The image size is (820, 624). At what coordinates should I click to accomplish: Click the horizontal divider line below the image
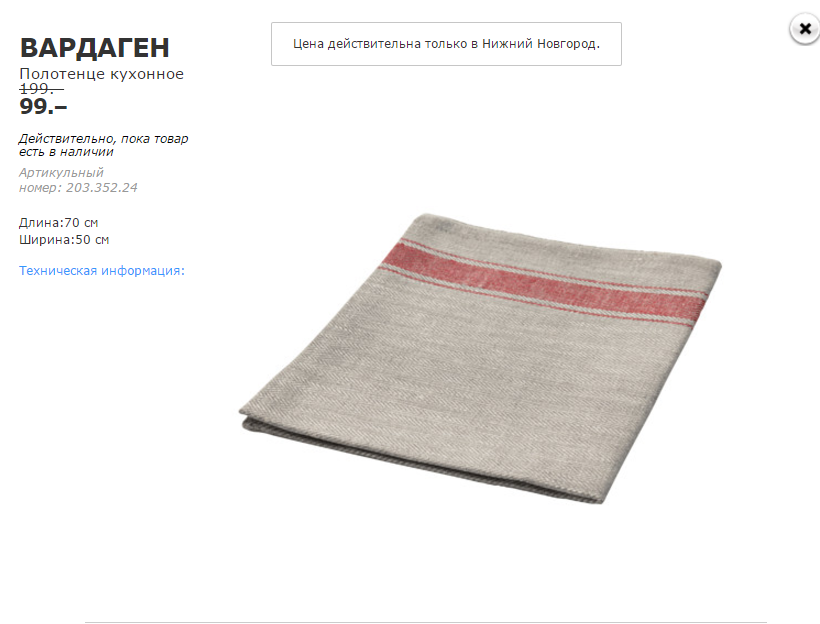tap(426, 622)
